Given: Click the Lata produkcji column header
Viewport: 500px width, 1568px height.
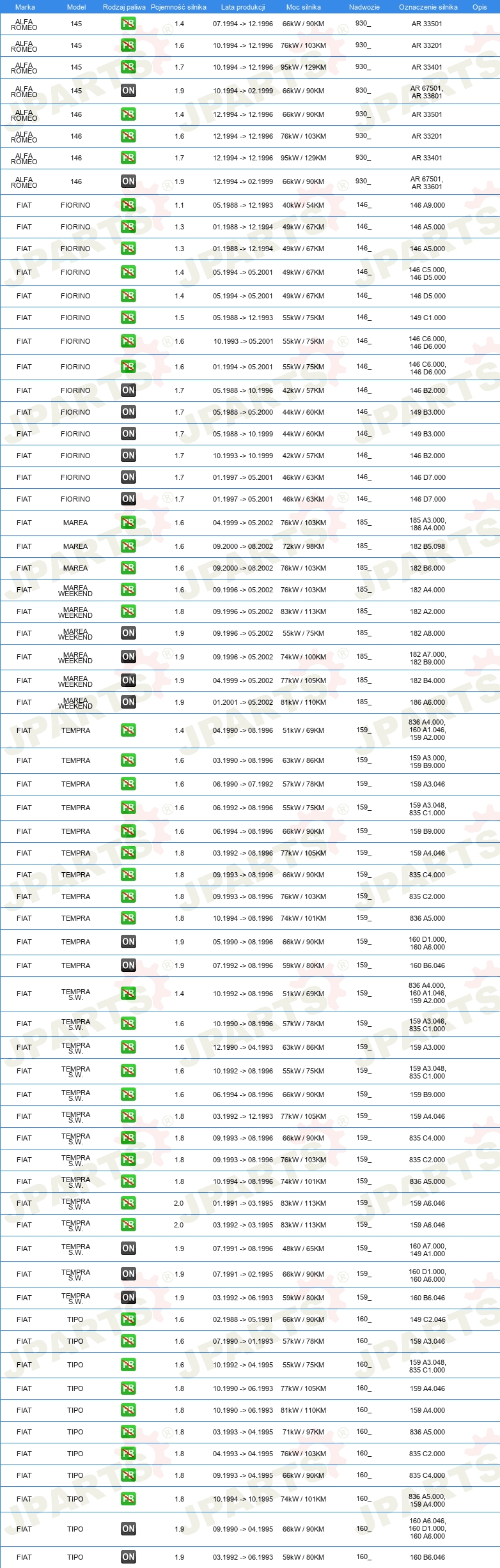Looking at the screenshot, I should (x=243, y=7).
